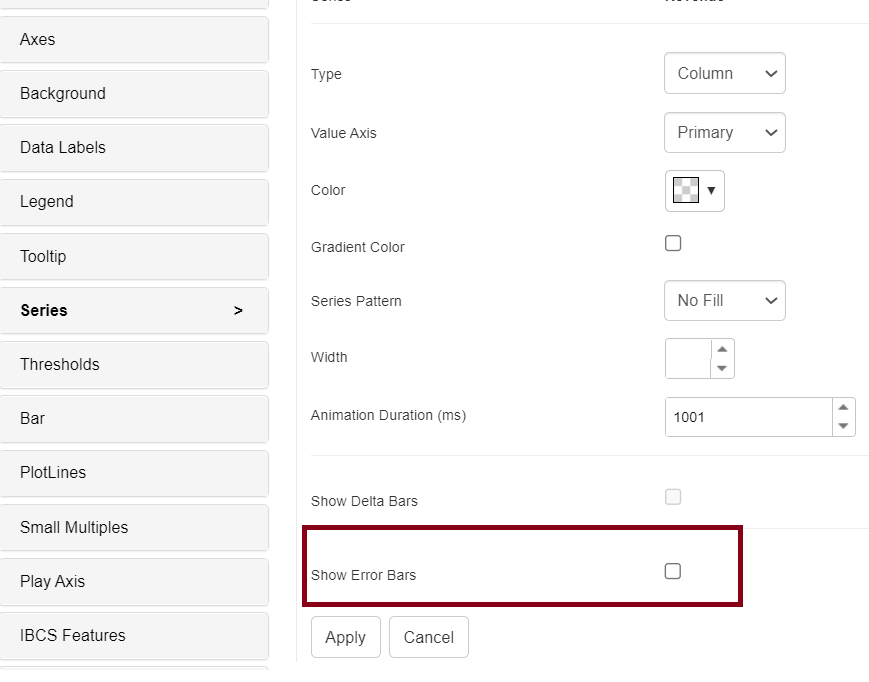Viewport: 869px width, 682px height.
Task: Toggle Show Error Bars on
Action: 672,571
